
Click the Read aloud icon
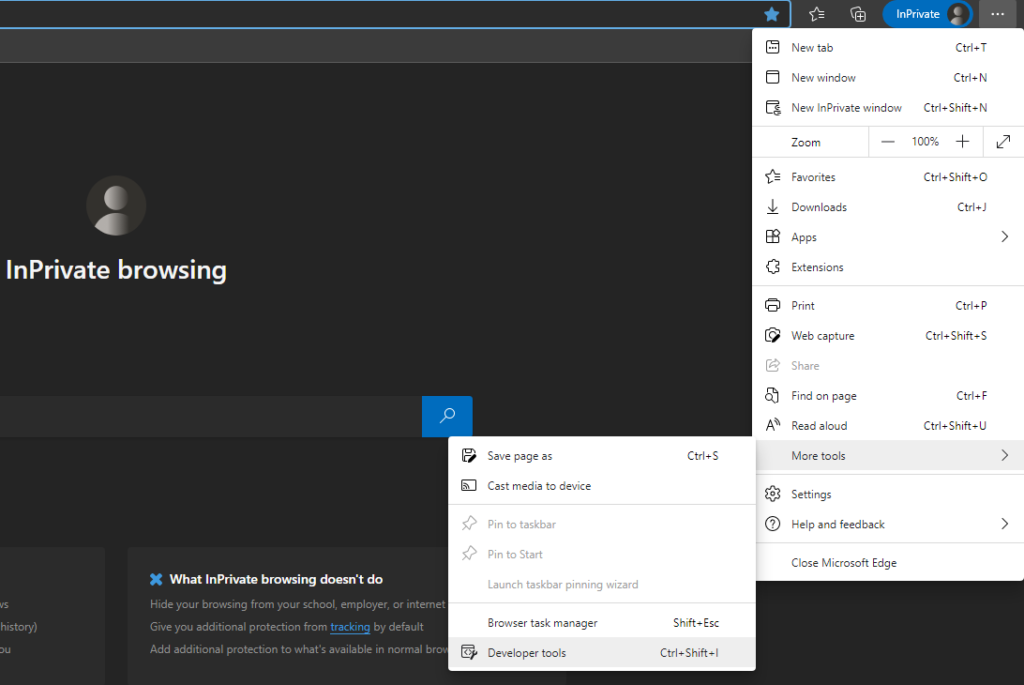773,425
